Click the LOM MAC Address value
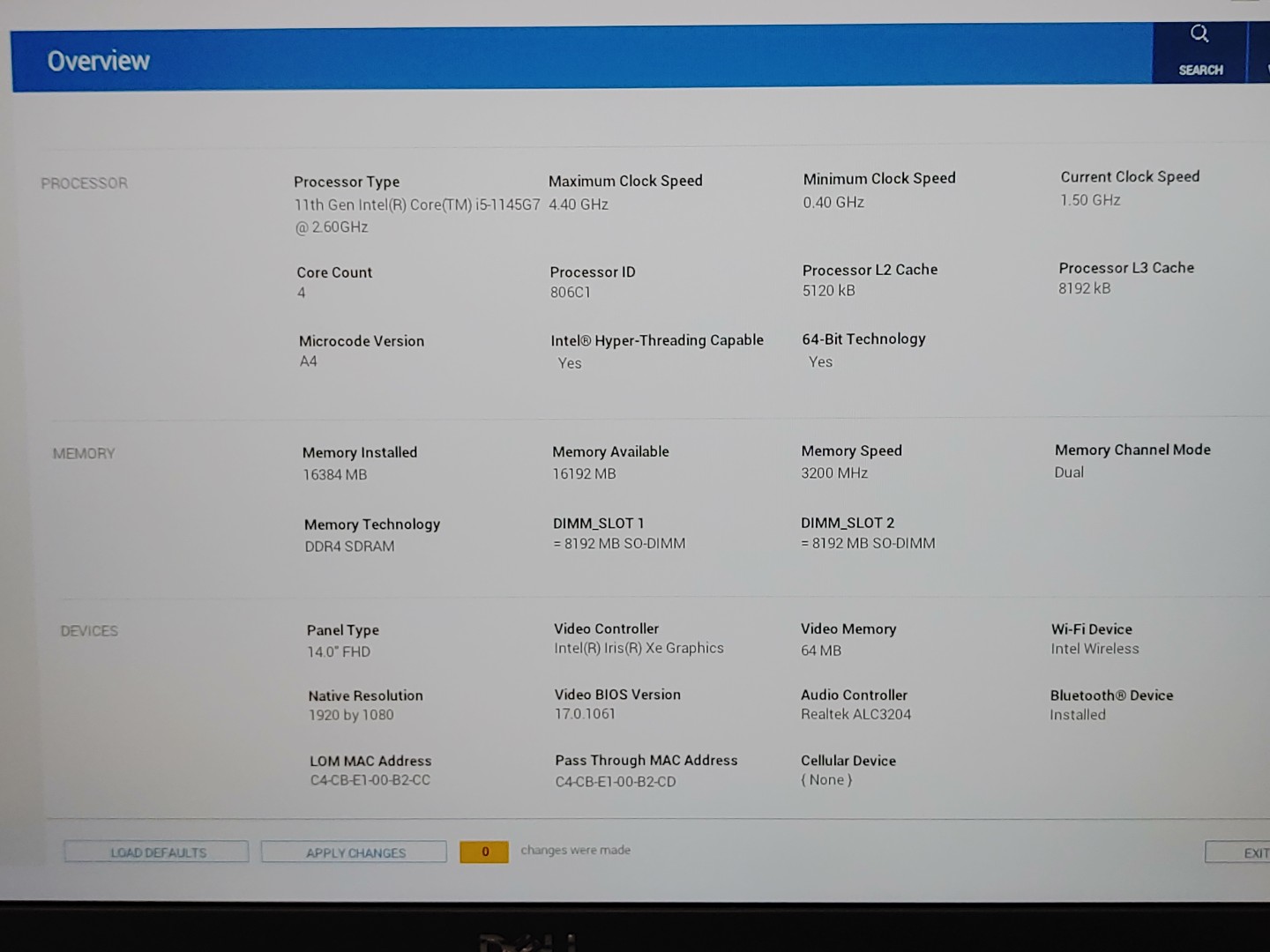This screenshot has width=1270, height=952. point(370,780)
